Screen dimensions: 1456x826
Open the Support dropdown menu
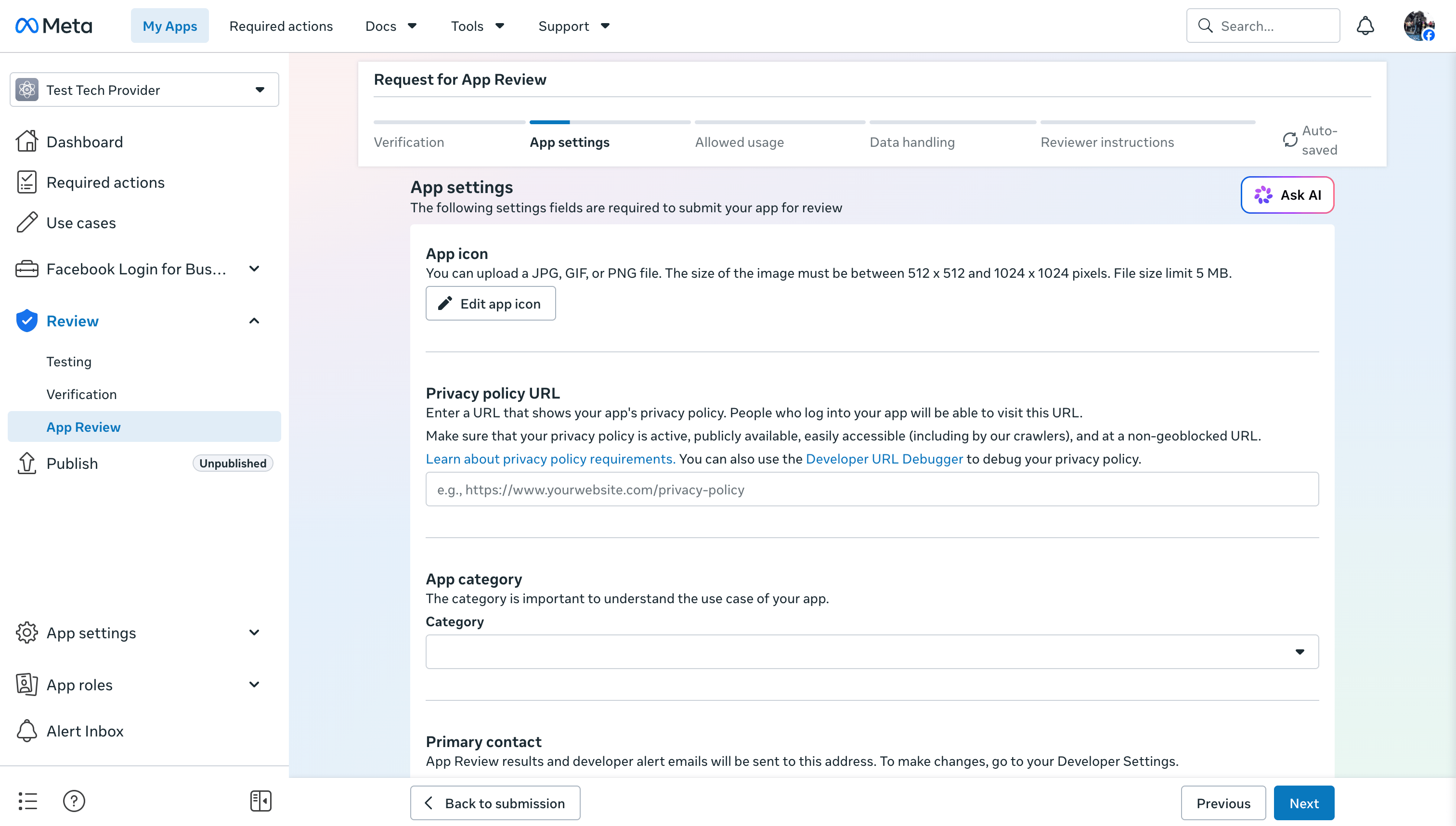click(x=573, y=26)
